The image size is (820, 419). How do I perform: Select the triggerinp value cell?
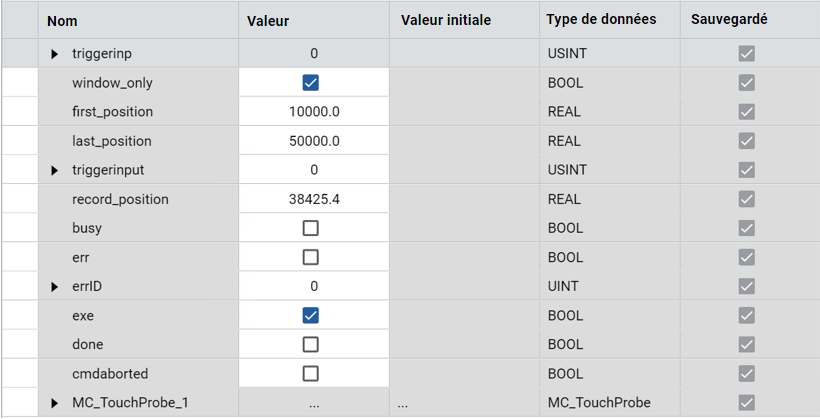(314, 53)
